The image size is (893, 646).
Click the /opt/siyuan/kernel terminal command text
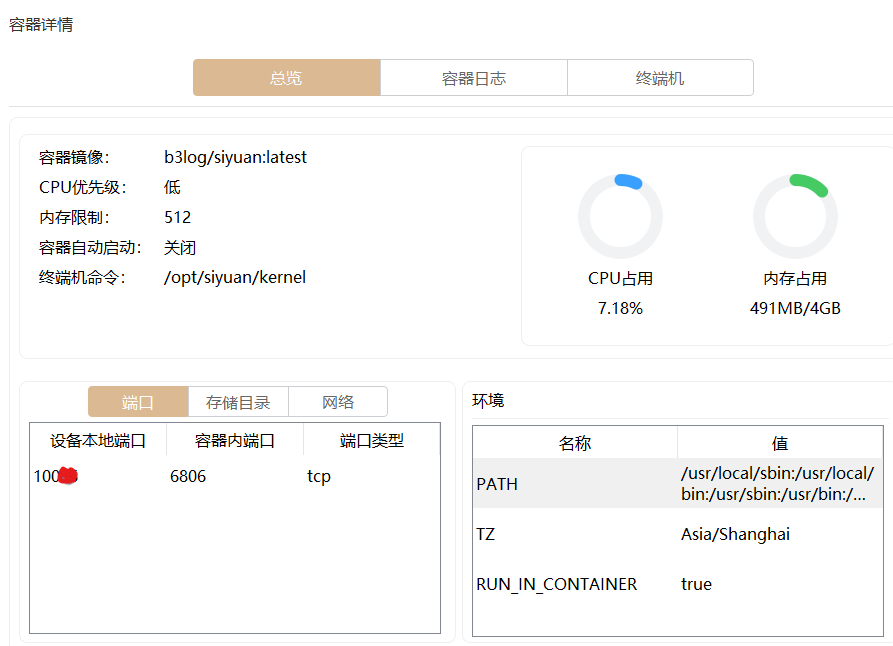pos(235,277)
